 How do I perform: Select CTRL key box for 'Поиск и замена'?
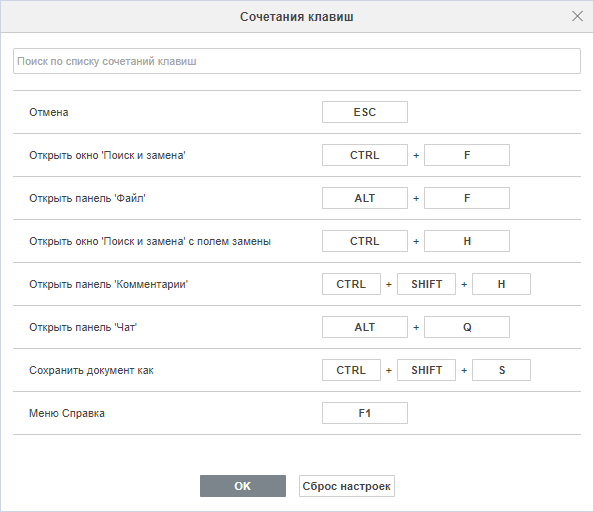click(365, 155)
